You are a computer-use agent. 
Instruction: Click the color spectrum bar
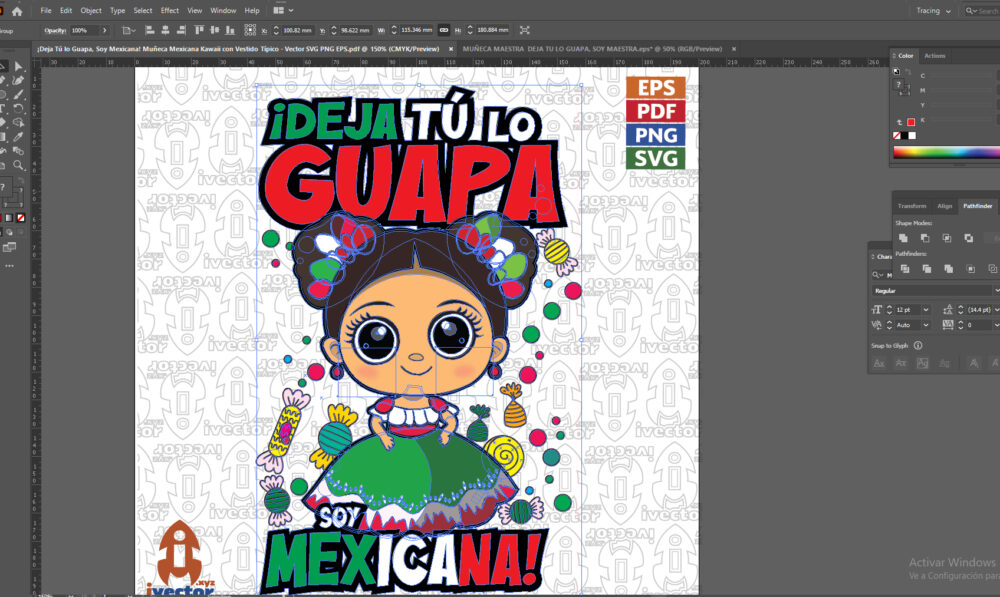tap(946, 152)
